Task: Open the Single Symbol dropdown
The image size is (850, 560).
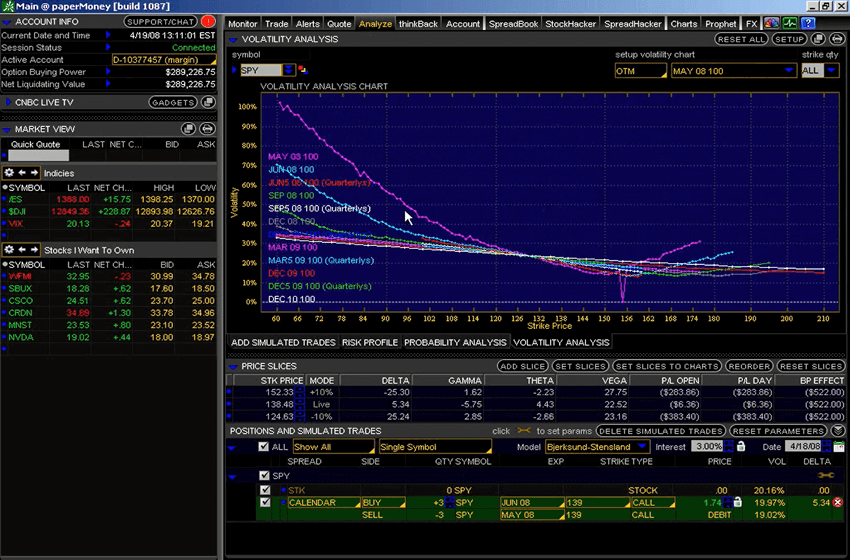Action: pos(435,447)
